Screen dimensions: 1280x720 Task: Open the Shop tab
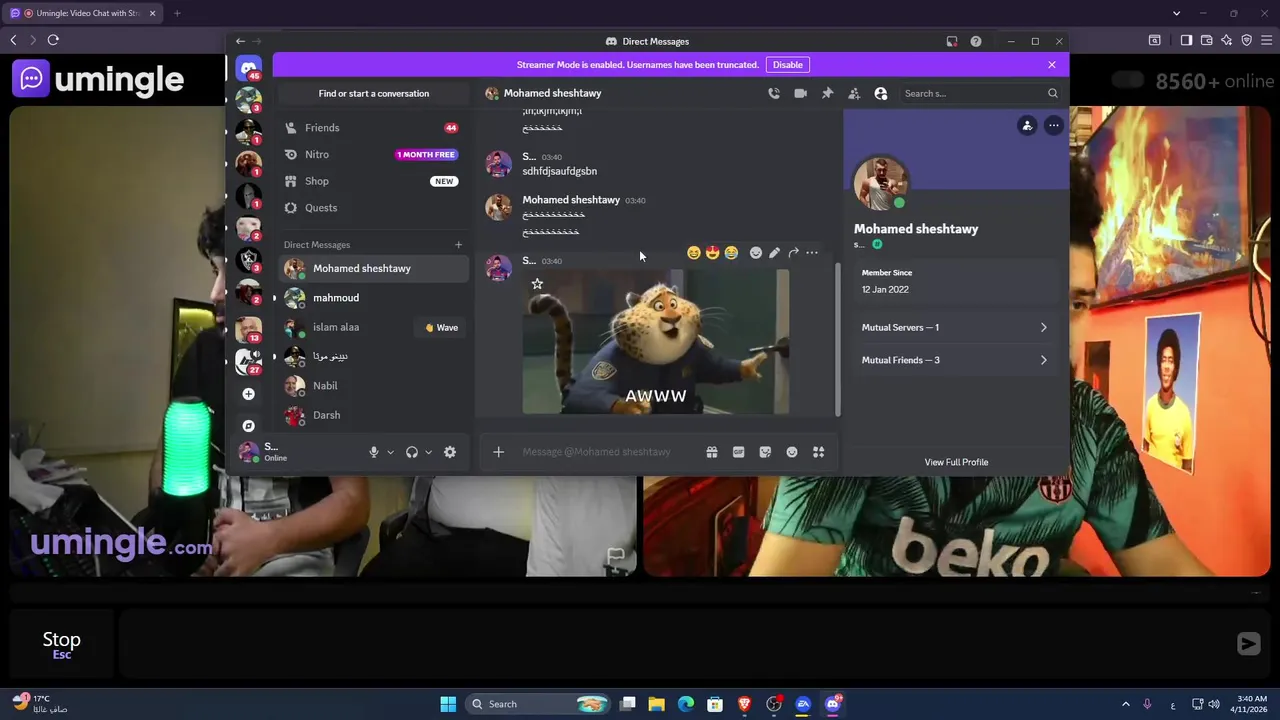tap(372, 181)
